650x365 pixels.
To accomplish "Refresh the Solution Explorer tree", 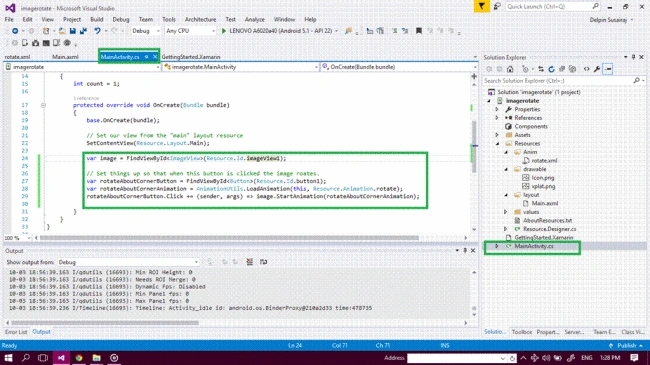I will (551, 69).
